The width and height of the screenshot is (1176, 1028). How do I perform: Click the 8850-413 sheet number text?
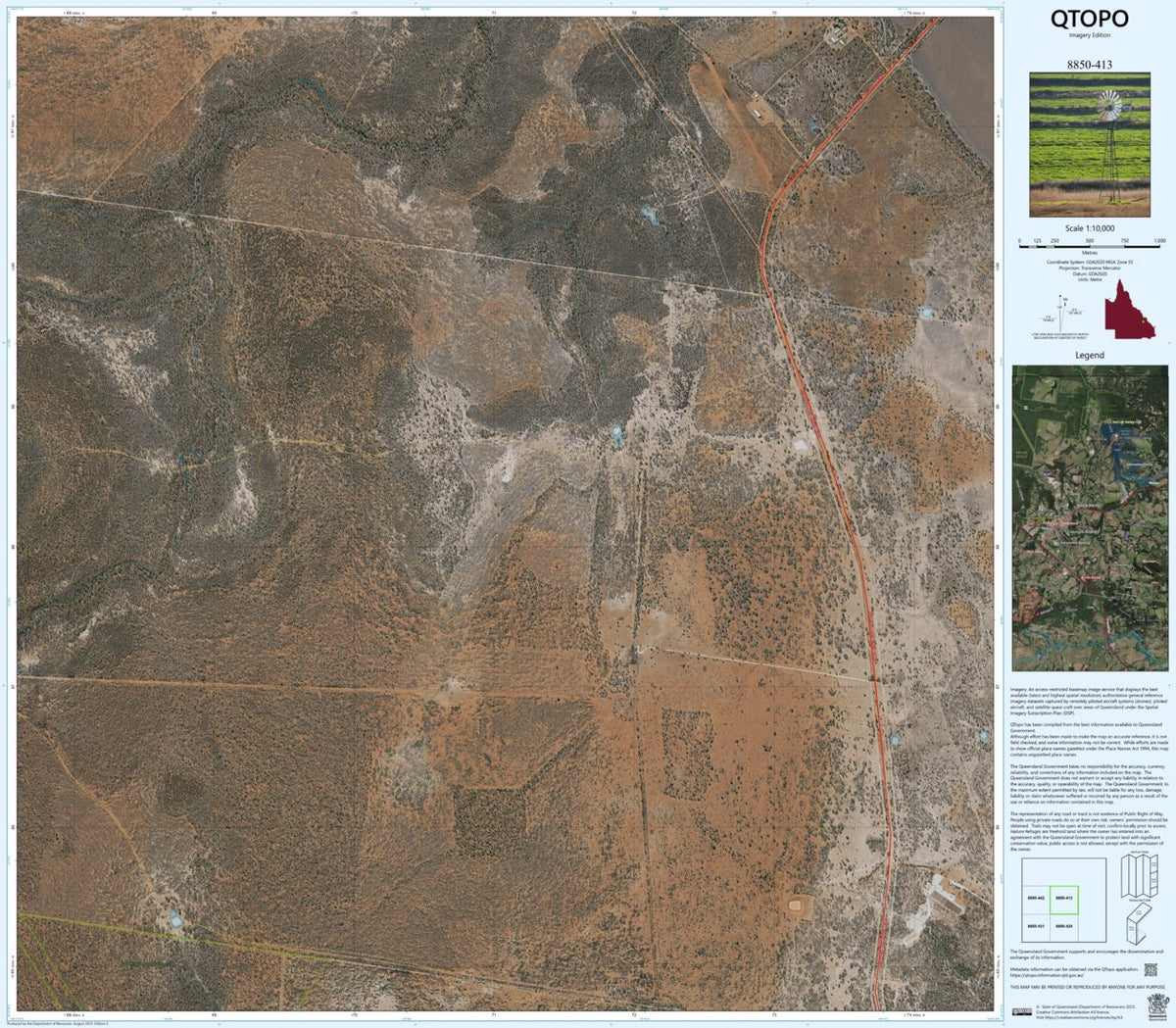[x=1090, y=63]
